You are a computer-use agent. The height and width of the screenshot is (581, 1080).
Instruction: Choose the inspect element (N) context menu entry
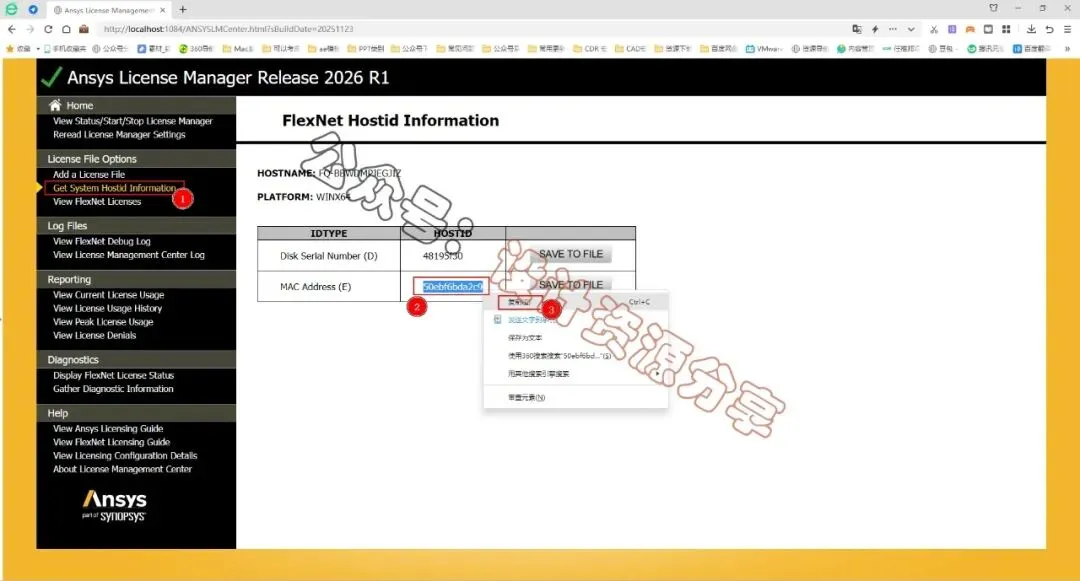coord(576,397)
